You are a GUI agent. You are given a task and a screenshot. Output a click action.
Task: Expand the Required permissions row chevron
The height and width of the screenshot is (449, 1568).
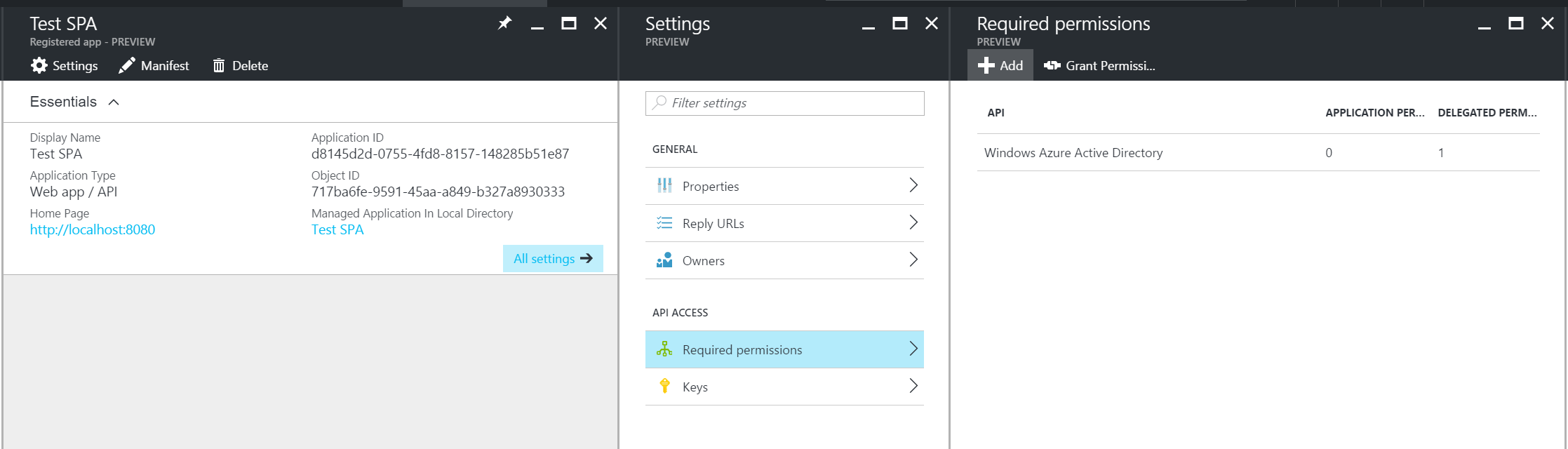(x=913, y=349)
